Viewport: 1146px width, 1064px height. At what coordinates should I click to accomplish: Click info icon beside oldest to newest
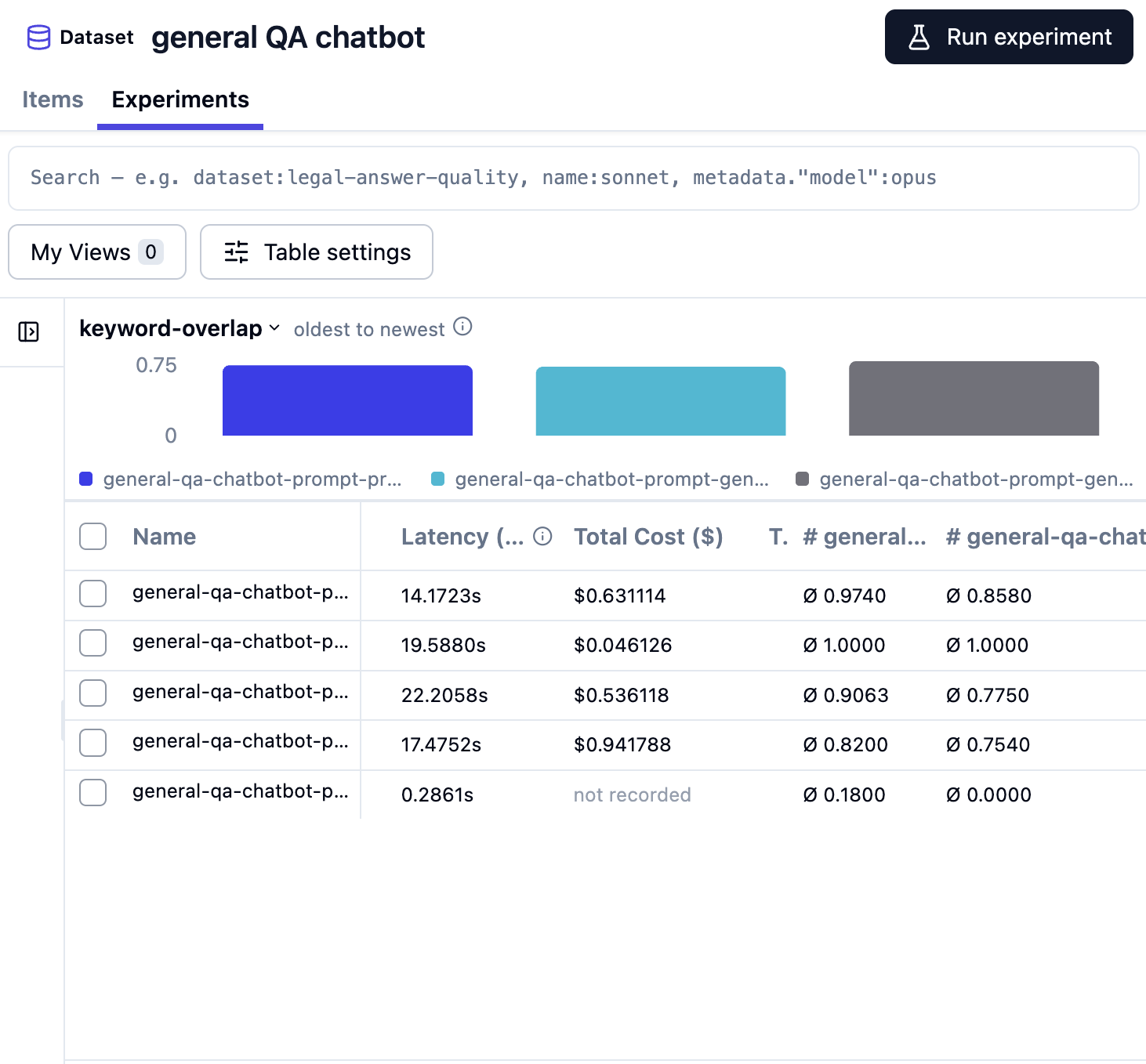(x=463, y=327)
